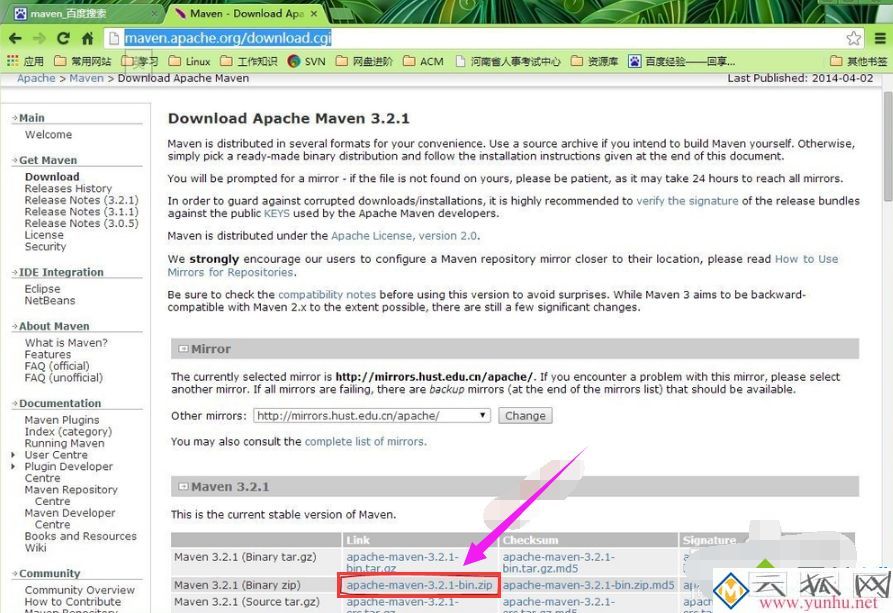Open Books and Resources in sidebar
Screen dimensions: 893x613
click(81, 536)
